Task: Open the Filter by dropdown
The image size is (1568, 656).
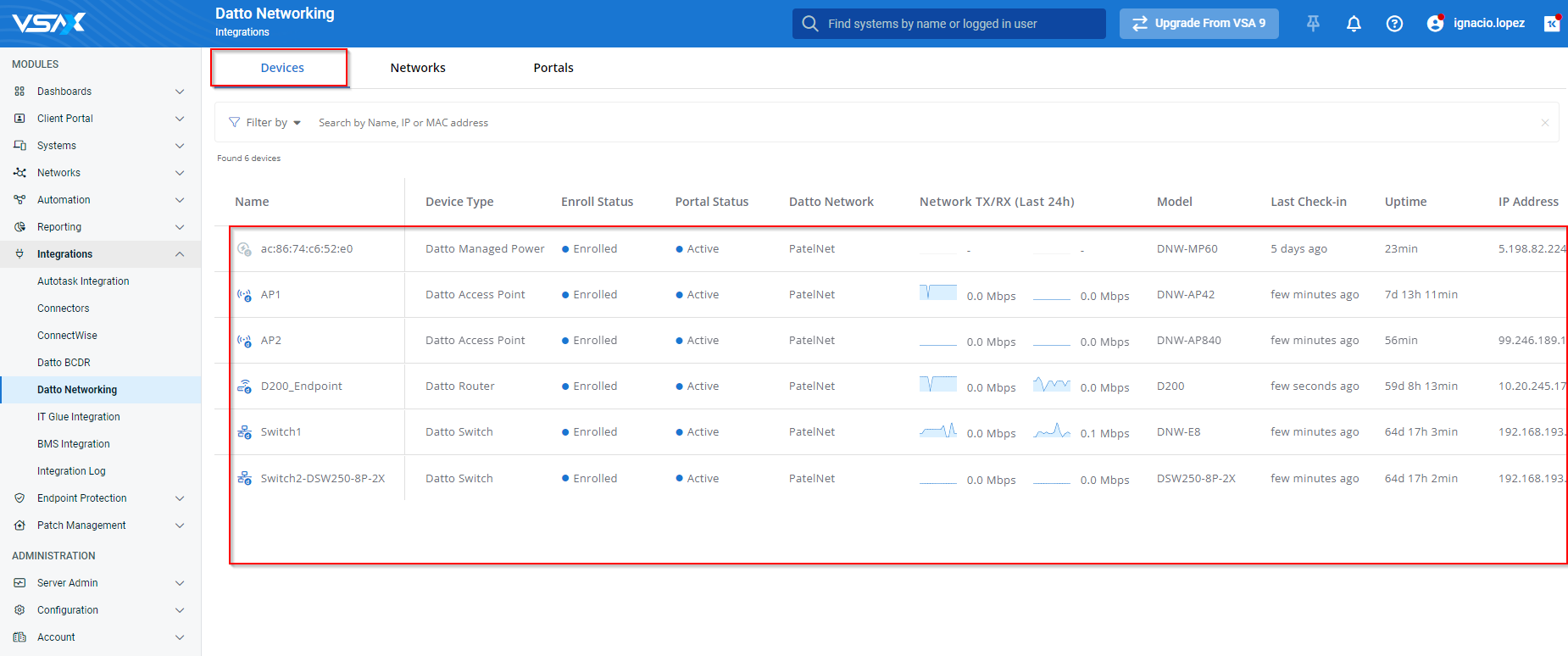Action: point(273,123)
